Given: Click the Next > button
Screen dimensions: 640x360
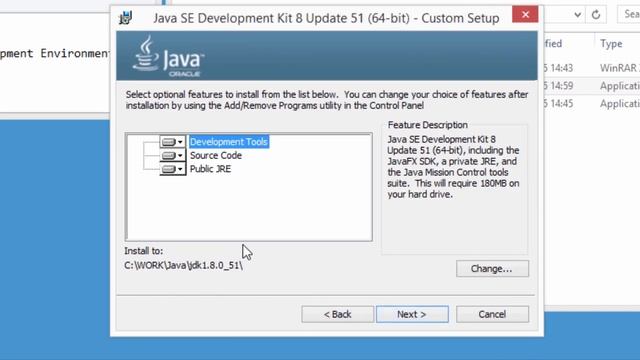Looking at the screenshot, I should [412, 314].
